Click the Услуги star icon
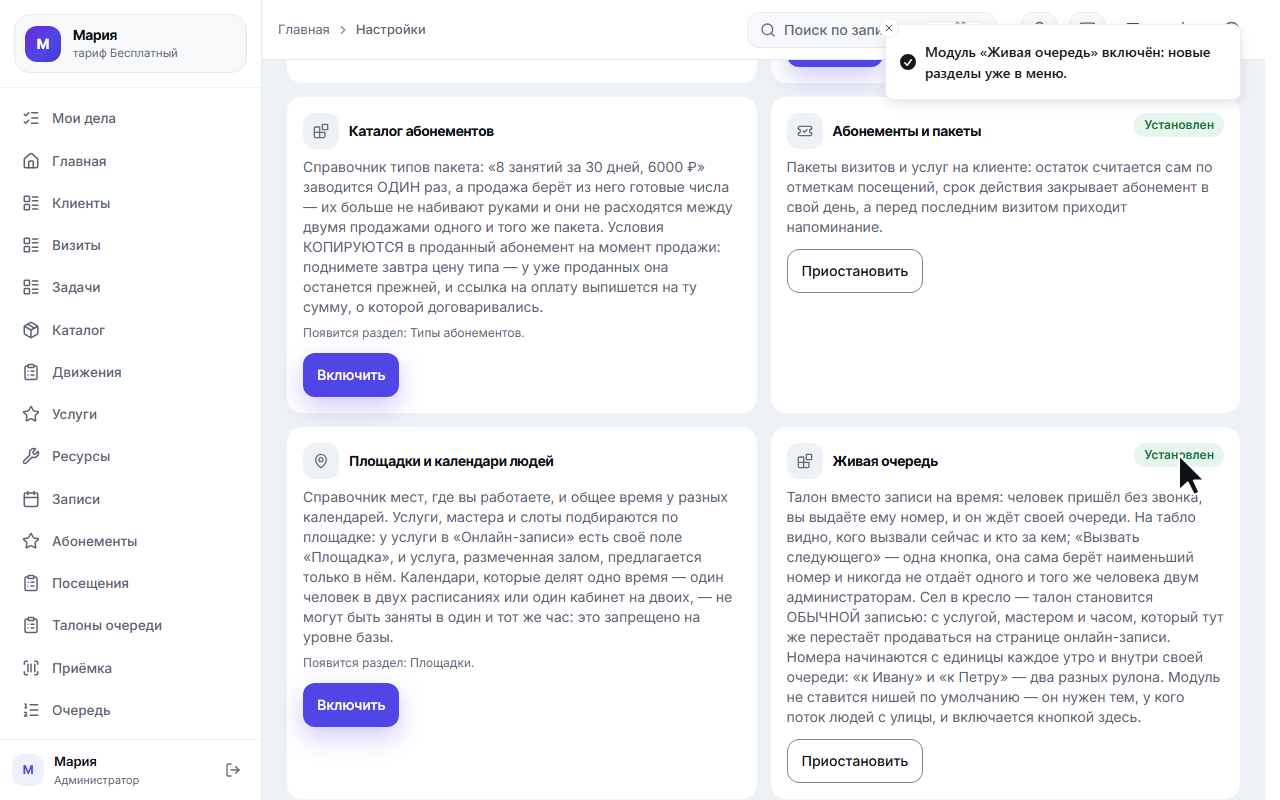This screenshot has width=1280, height=800. coord(31,414)
